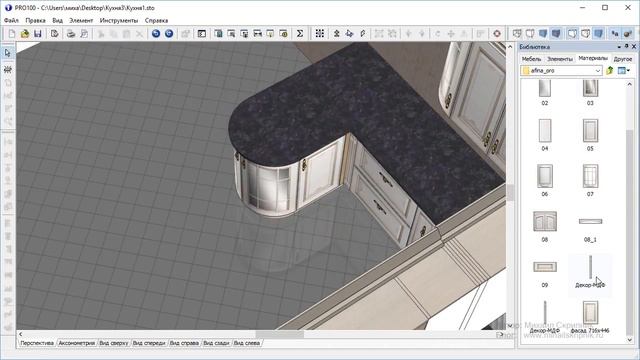
Task: Open library panel options dropdown arrow
Action: tap(619, 47)
